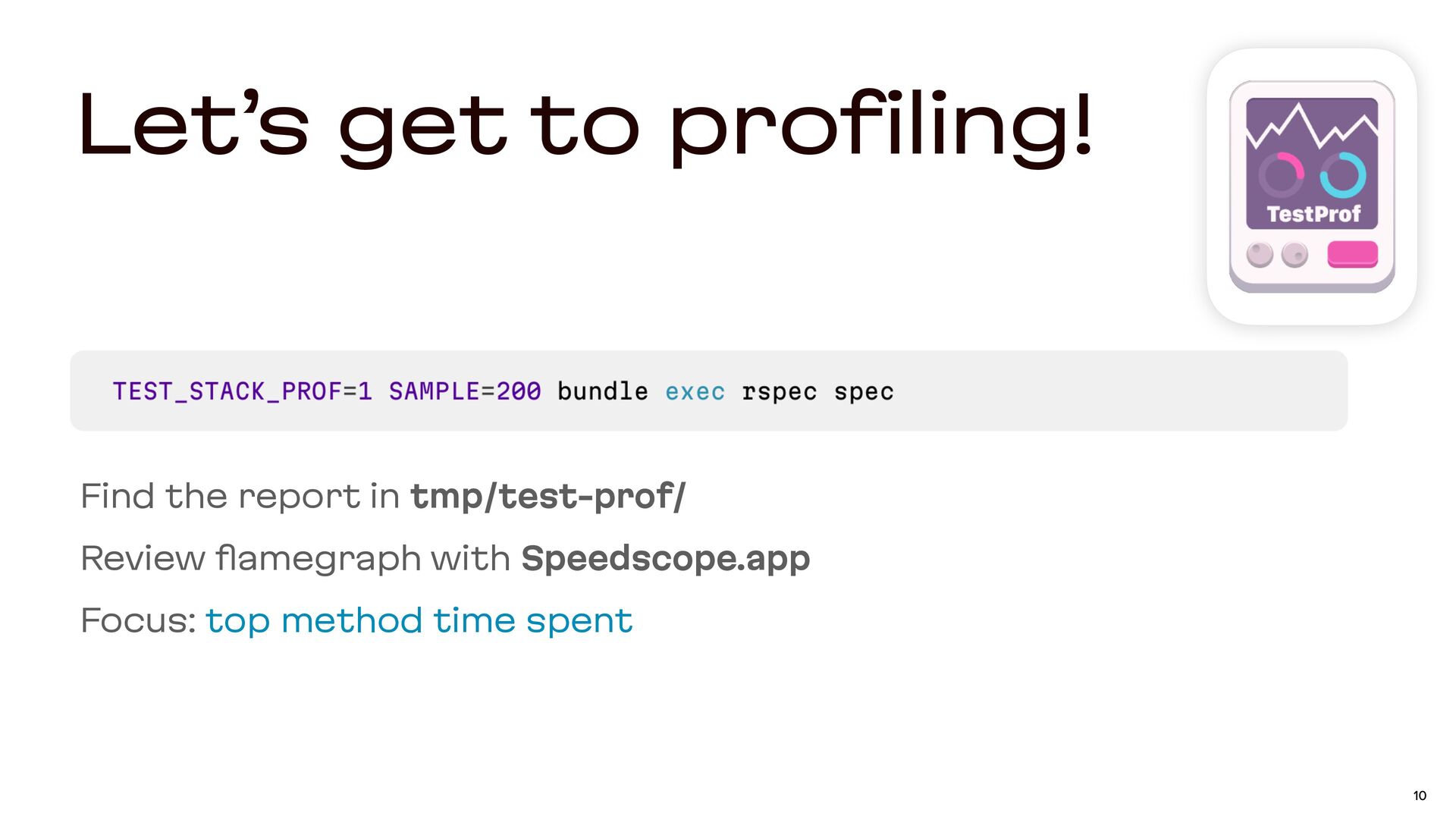The height and width of the screenshot is (819, 1456).
Task: Click the tmp/test-prof/ path text
Action: pyautogui.click(x=548, y=497)
